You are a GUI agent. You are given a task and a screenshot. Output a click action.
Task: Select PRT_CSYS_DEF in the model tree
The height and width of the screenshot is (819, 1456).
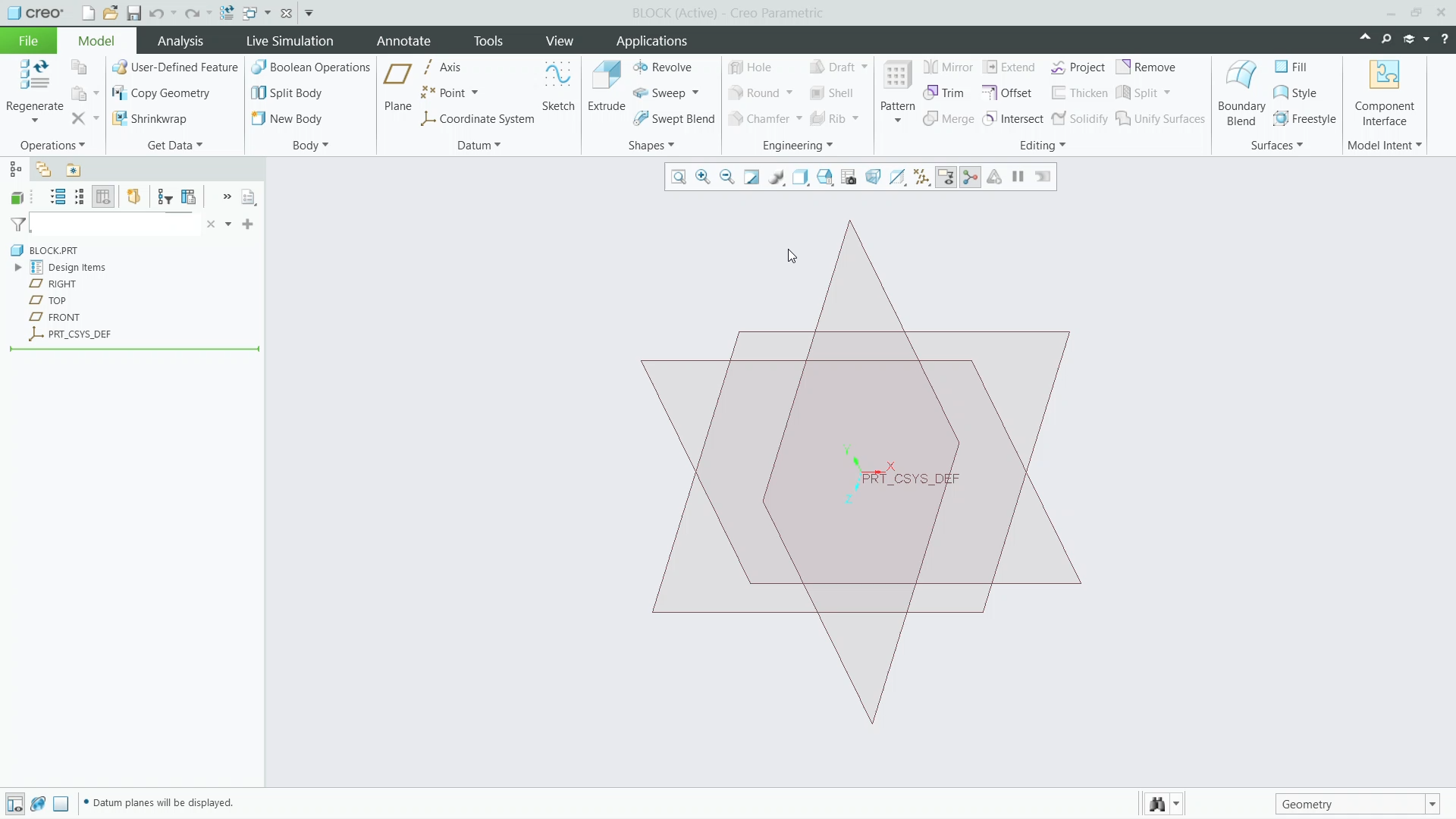click(79, 334)
